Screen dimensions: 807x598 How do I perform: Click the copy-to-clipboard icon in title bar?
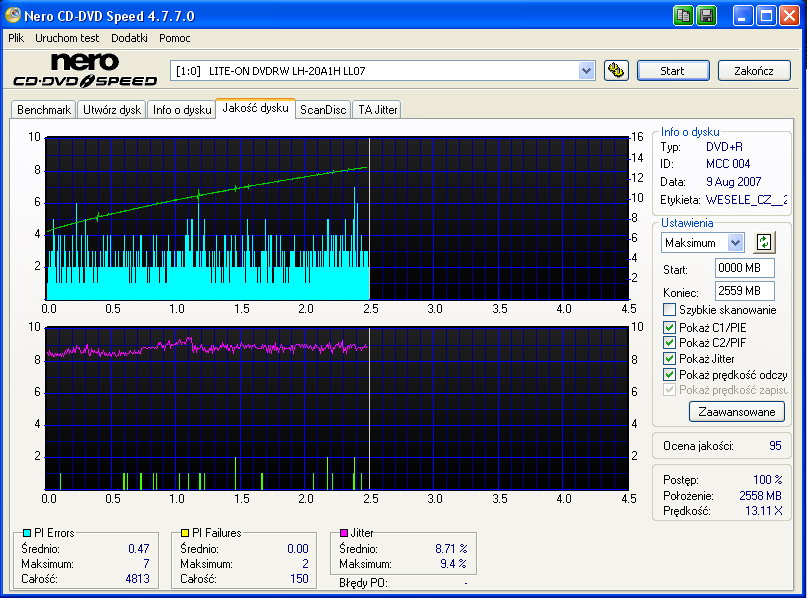tap(683, 16)
